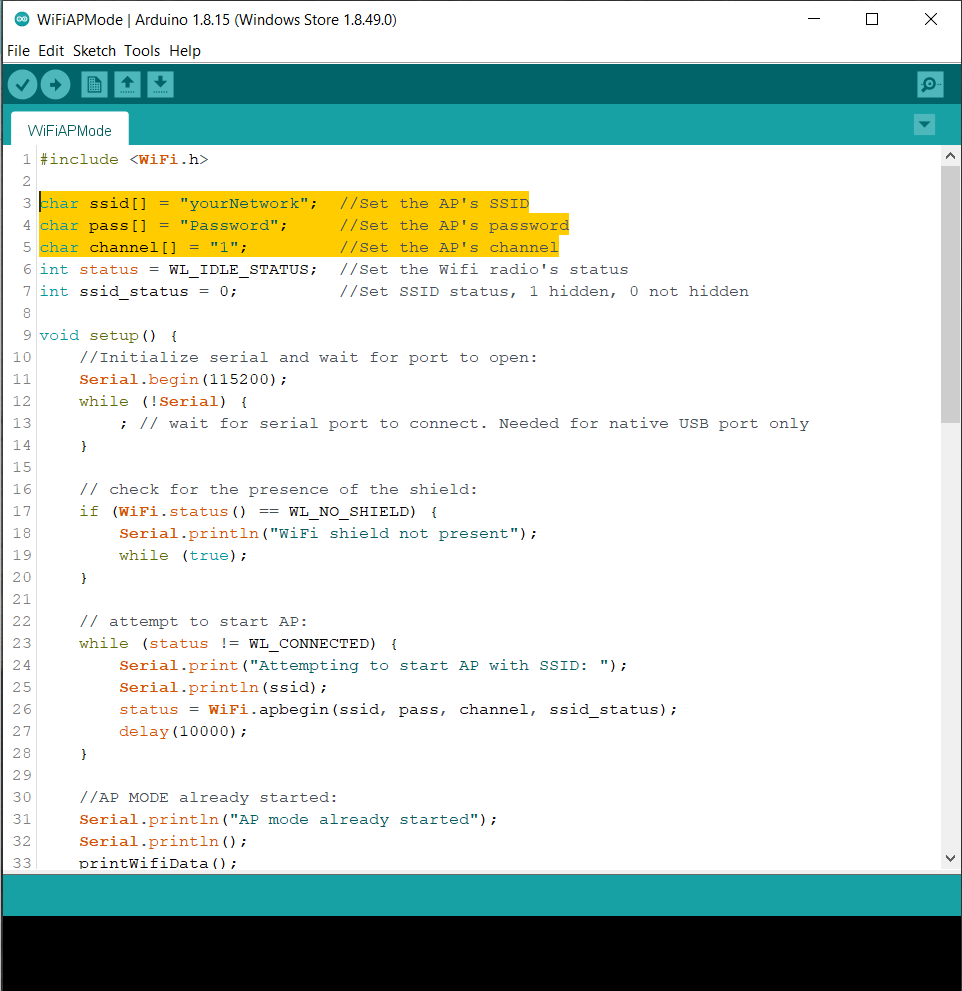
Task: Save the sketch with the Save icon
Action: pyautogui.click(x=161, y=85)
